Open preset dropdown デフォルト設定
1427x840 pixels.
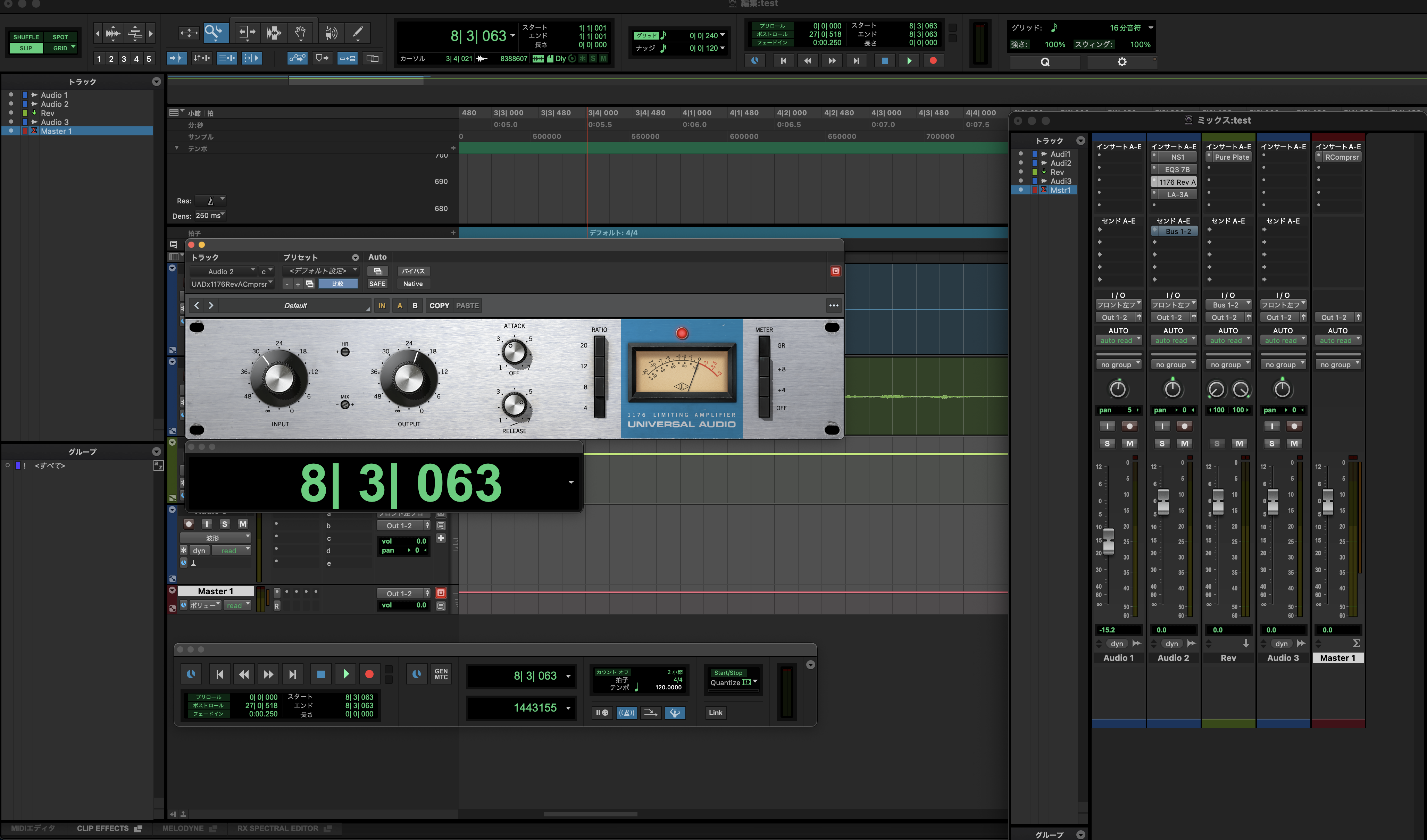[x=320, y=271]
